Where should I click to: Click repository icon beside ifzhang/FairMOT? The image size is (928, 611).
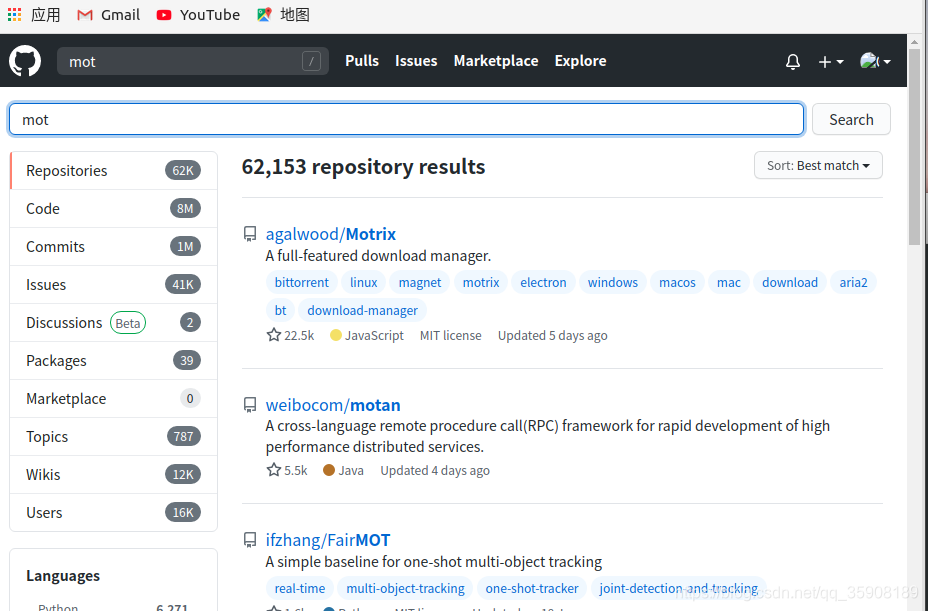250,540
